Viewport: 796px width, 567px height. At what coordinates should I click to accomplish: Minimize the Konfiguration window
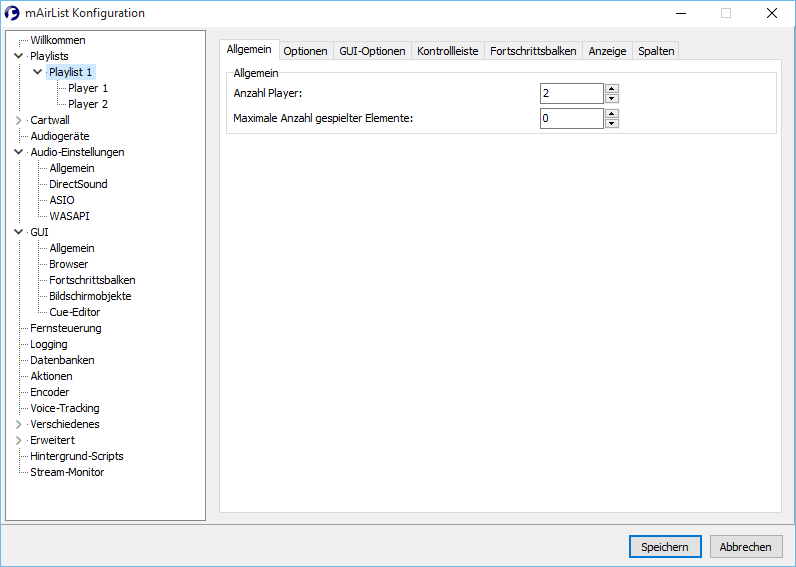pos(681,13)
